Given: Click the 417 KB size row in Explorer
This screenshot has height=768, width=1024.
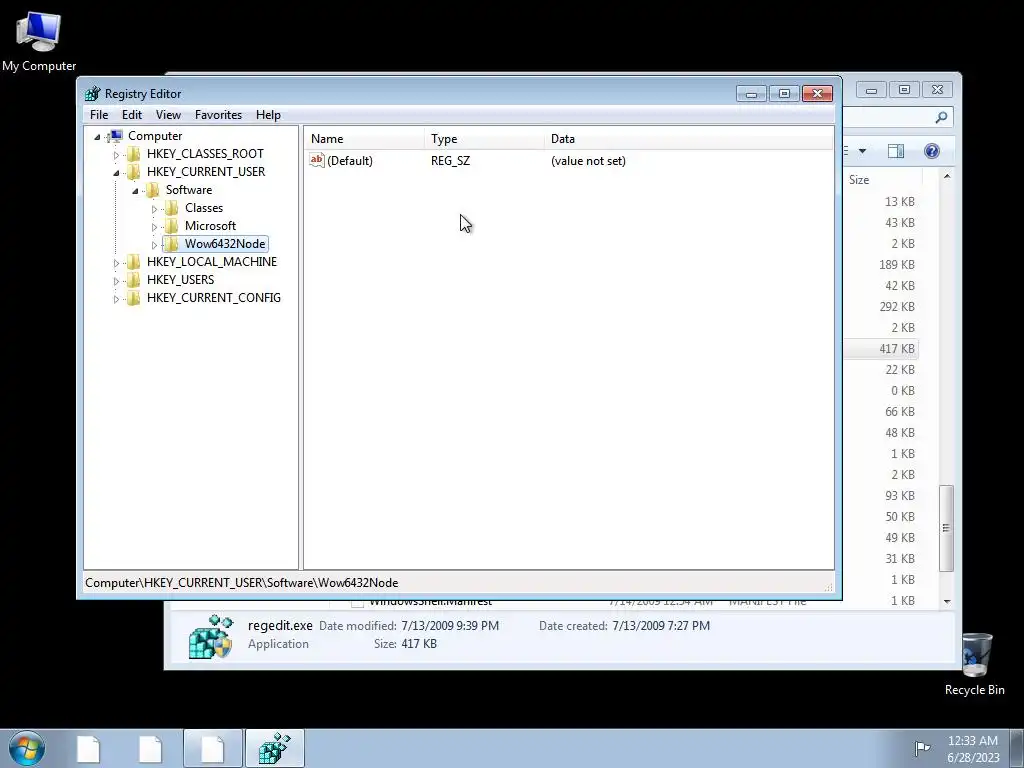Looking at the screenshot, I should 881,349.
